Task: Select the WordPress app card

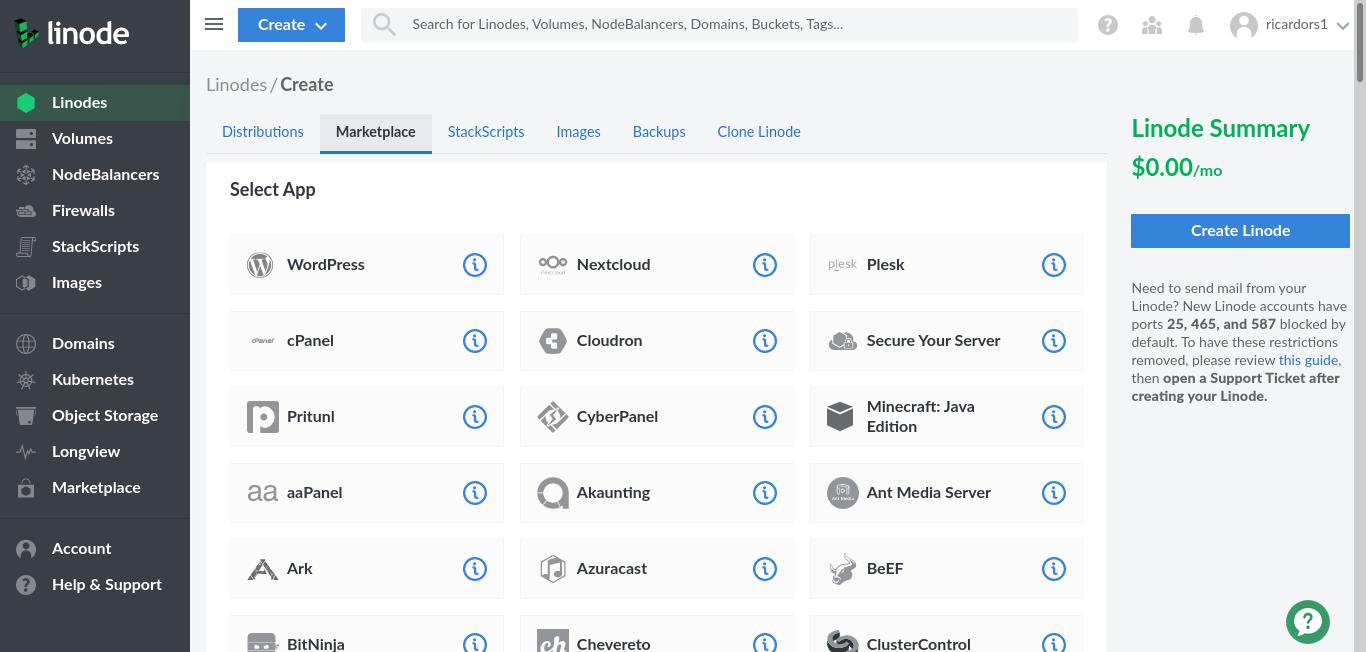Action: tap(367, 265)
